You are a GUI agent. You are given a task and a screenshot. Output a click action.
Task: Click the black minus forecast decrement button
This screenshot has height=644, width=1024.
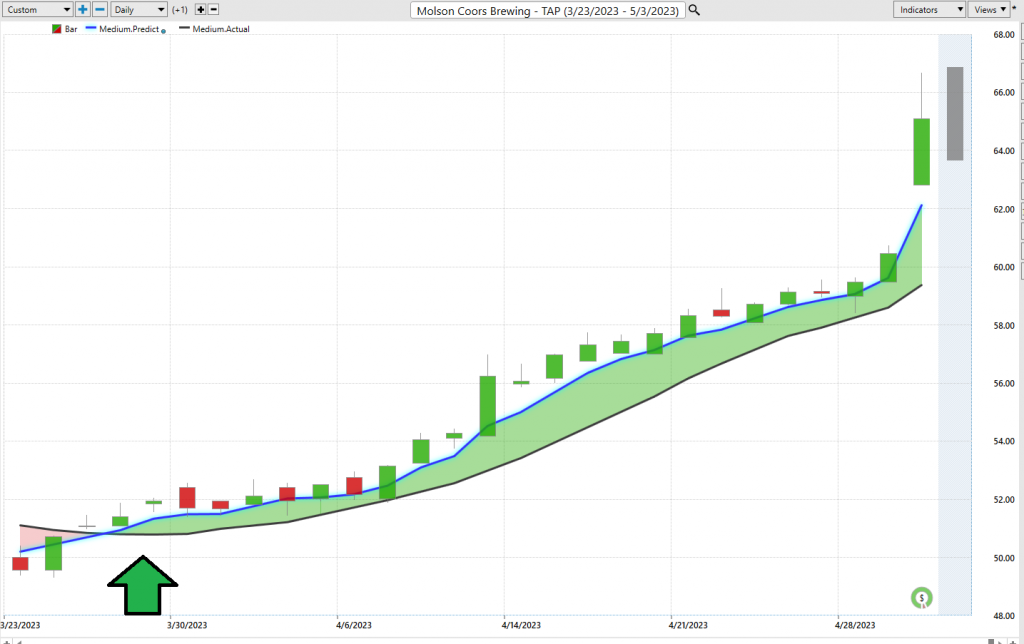pyautogui.click(x=214, y=10)
